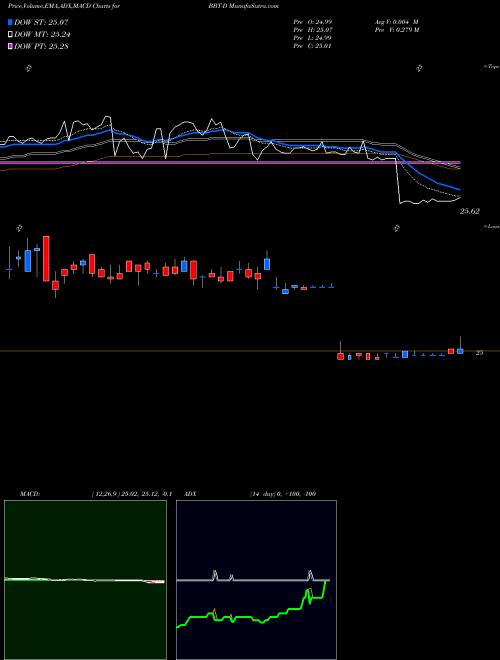Click the 'Pre H: 25.07' high value

tap(313, 30)
